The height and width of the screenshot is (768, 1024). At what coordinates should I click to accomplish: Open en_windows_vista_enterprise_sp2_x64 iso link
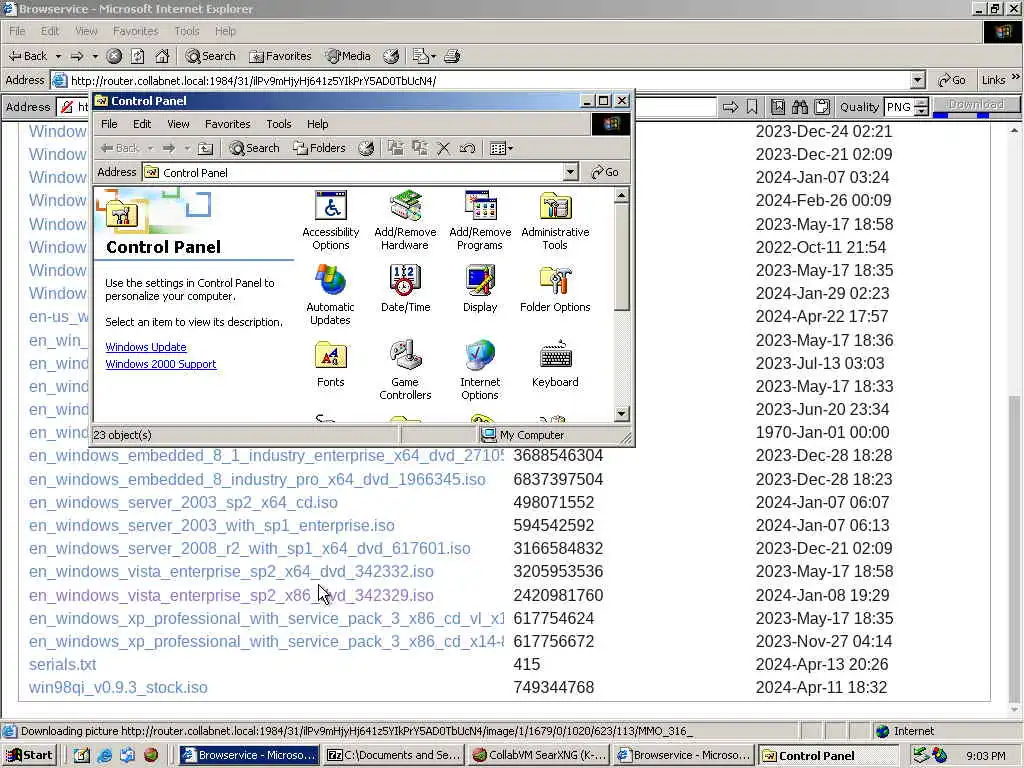[x=231, y=571]
